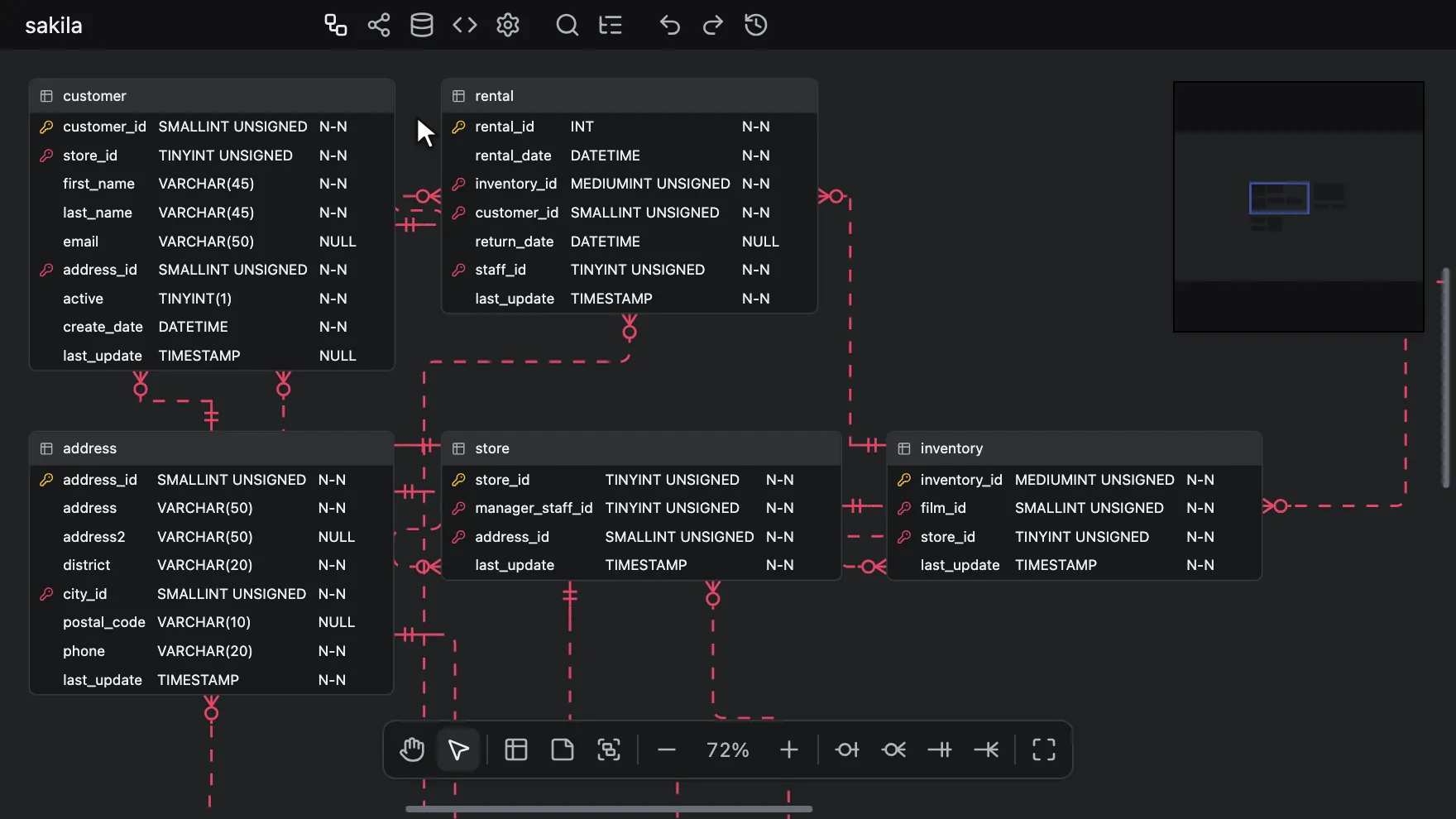Add a note using the note icon
The height and width of the screenshot is (819, 1456).
[x=563, y=750]
